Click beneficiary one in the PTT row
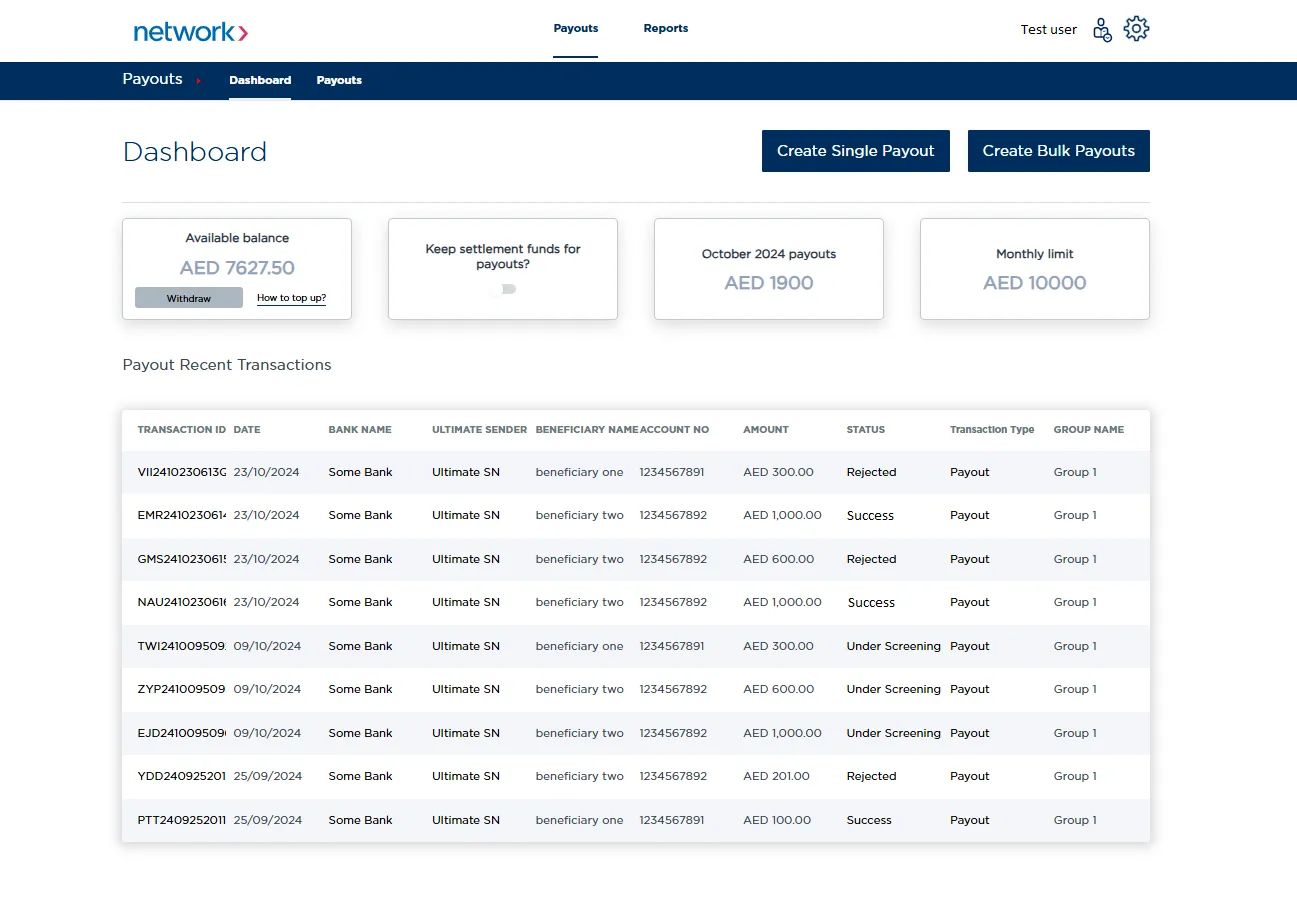This screenshot has height=899, width=1297. (579, 820)
